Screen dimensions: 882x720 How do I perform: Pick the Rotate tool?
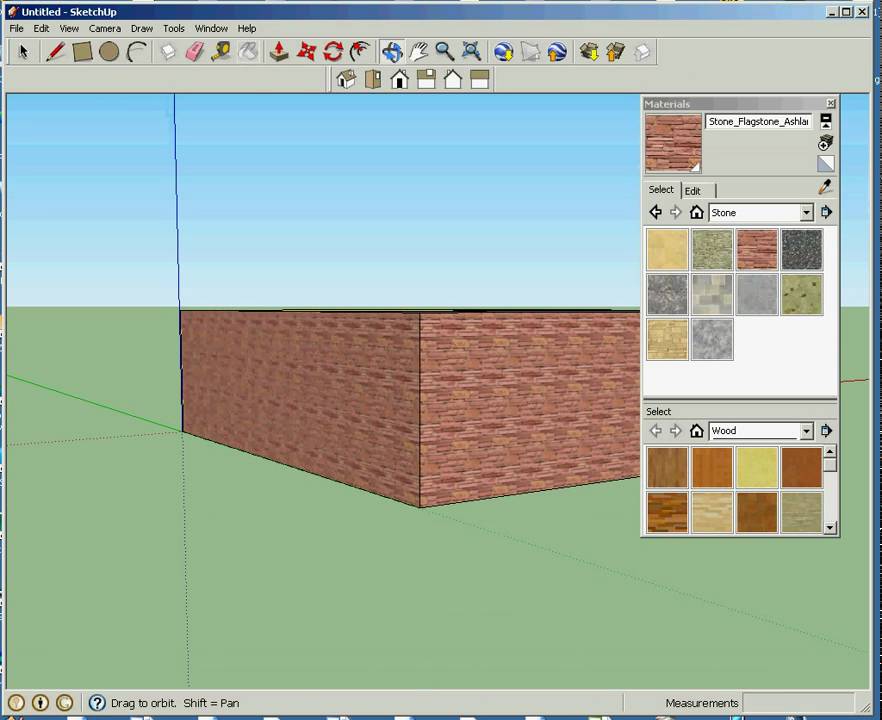pos(333,52)
